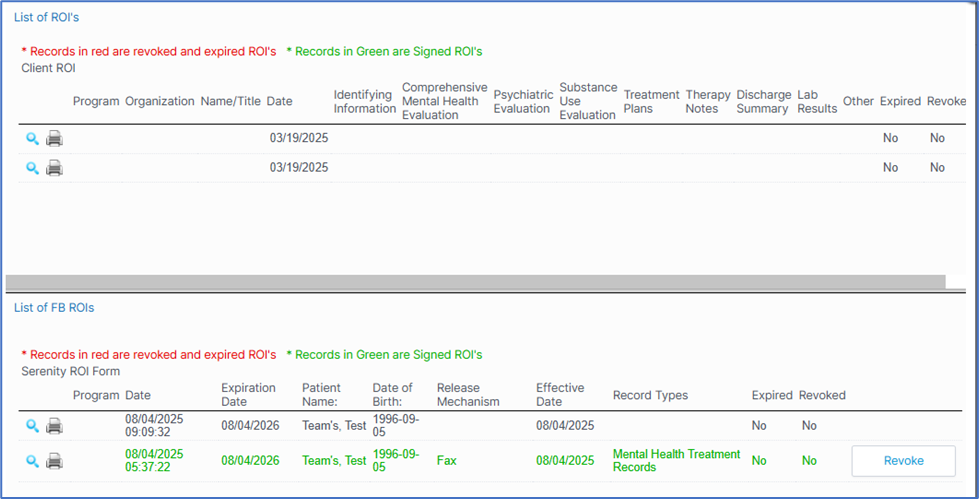979x499 pixels.
Task: Print the first Client ROI record
Action: [x=55, y=139]
